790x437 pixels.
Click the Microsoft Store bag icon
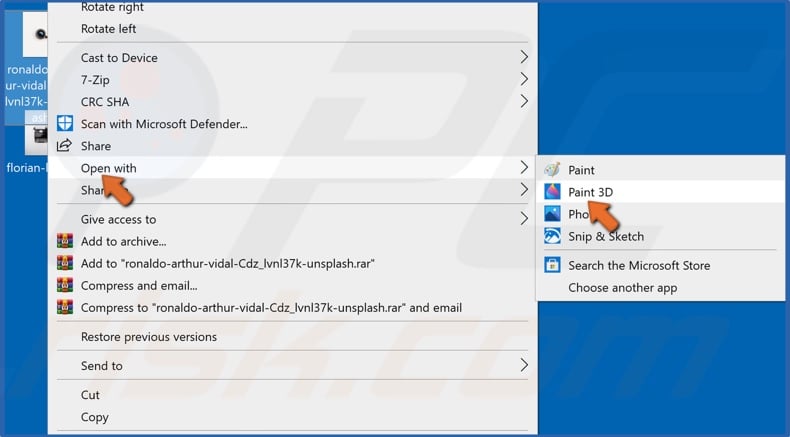click(x=552, y=265)
